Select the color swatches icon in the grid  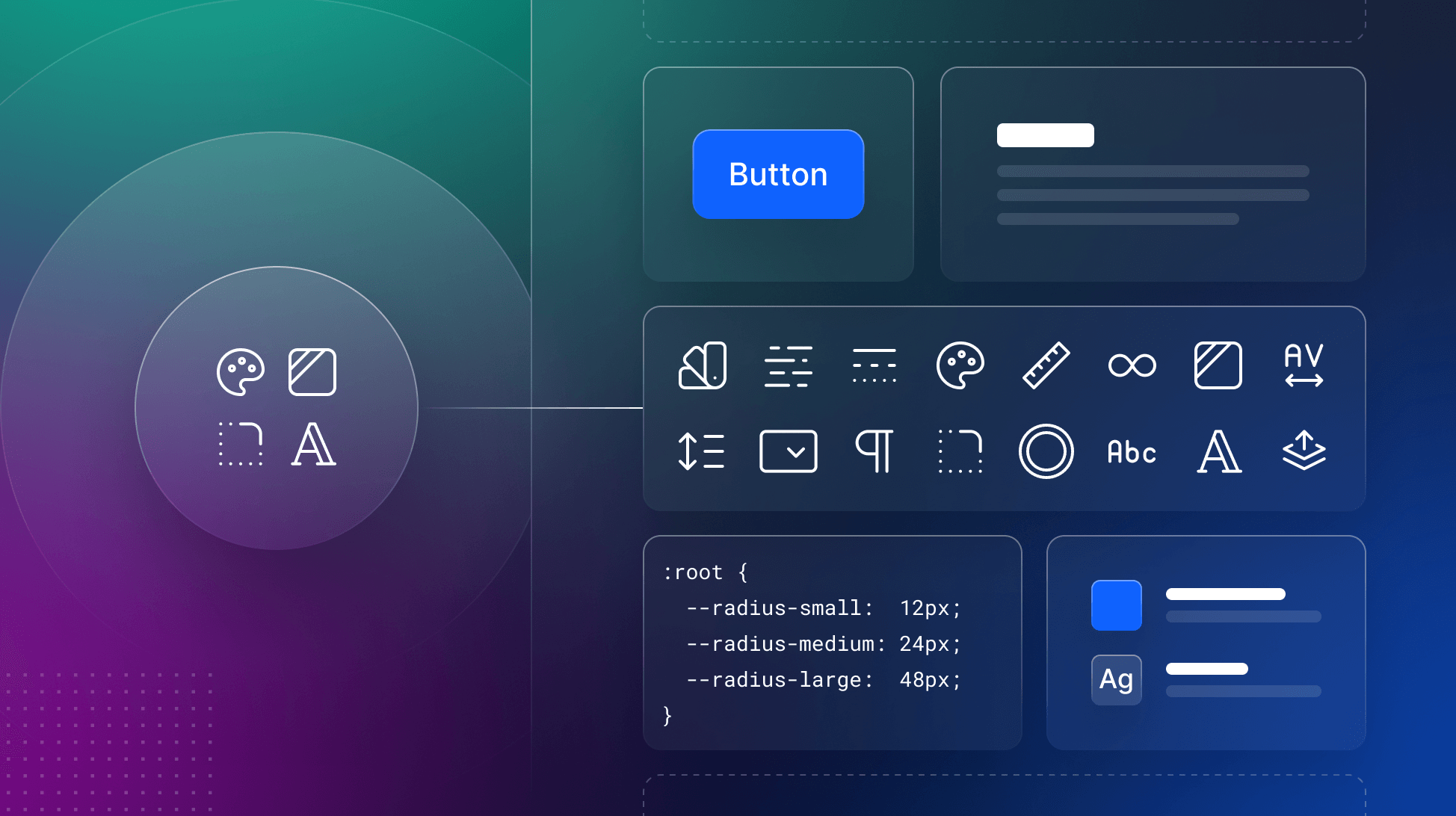(x=702, y=365)
